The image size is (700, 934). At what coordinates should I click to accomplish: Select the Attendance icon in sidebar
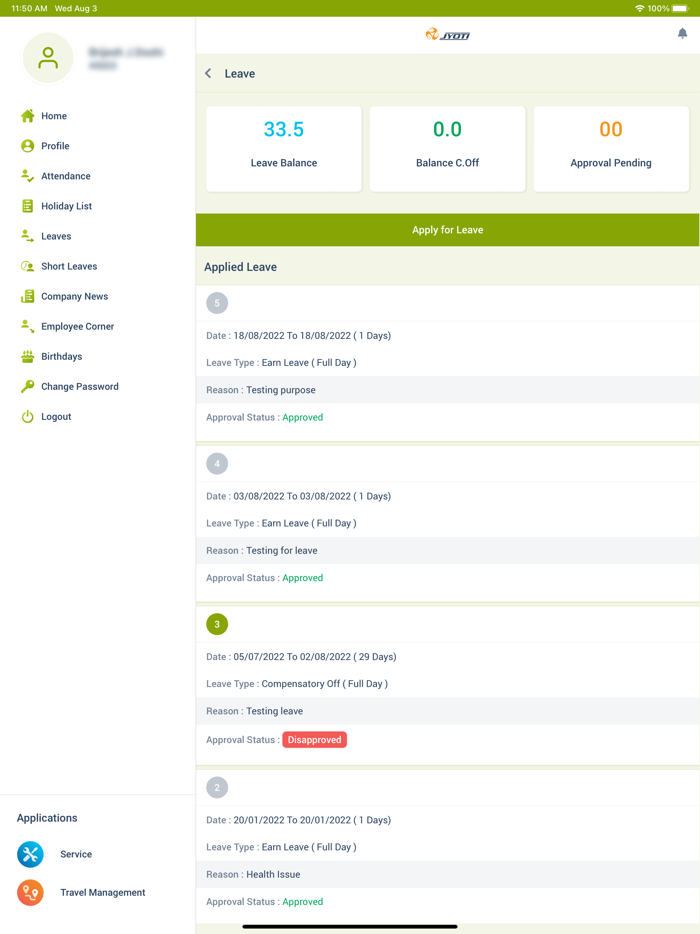(x=27, y=176)
